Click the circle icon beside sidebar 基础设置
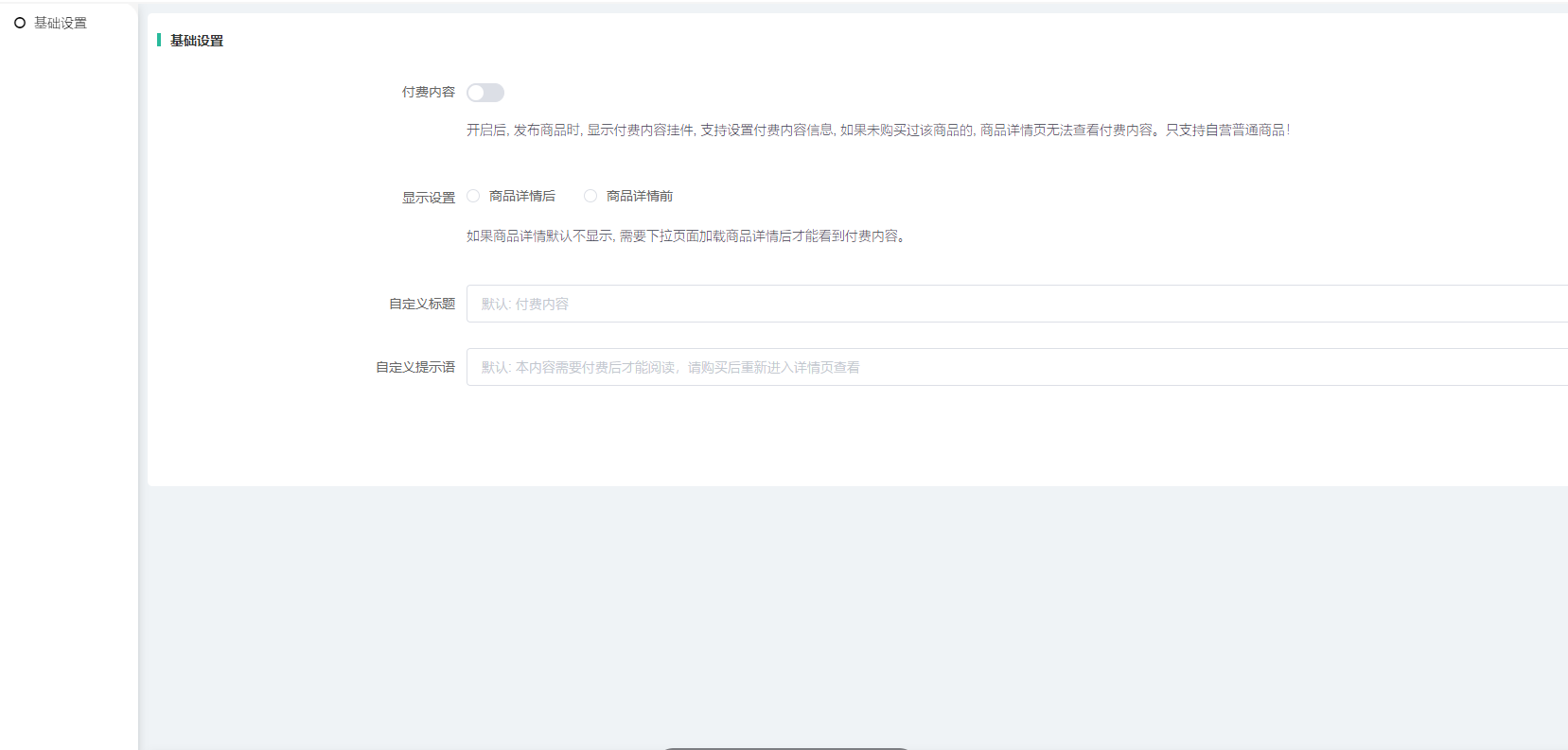Screen dimensions: 1568x750 [x=20, y=23]
